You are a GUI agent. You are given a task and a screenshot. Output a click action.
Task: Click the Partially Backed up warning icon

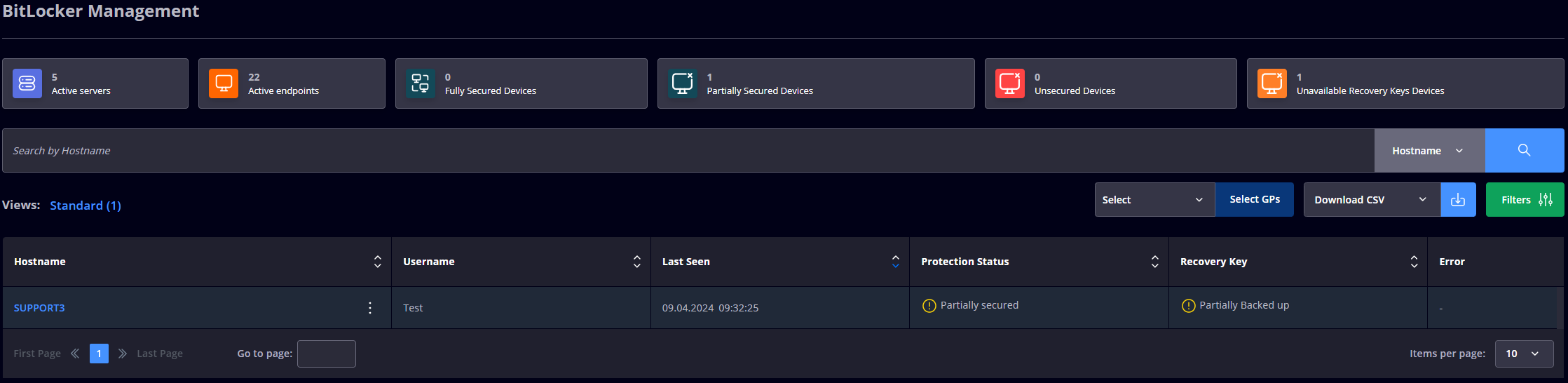coord(1189,306)
